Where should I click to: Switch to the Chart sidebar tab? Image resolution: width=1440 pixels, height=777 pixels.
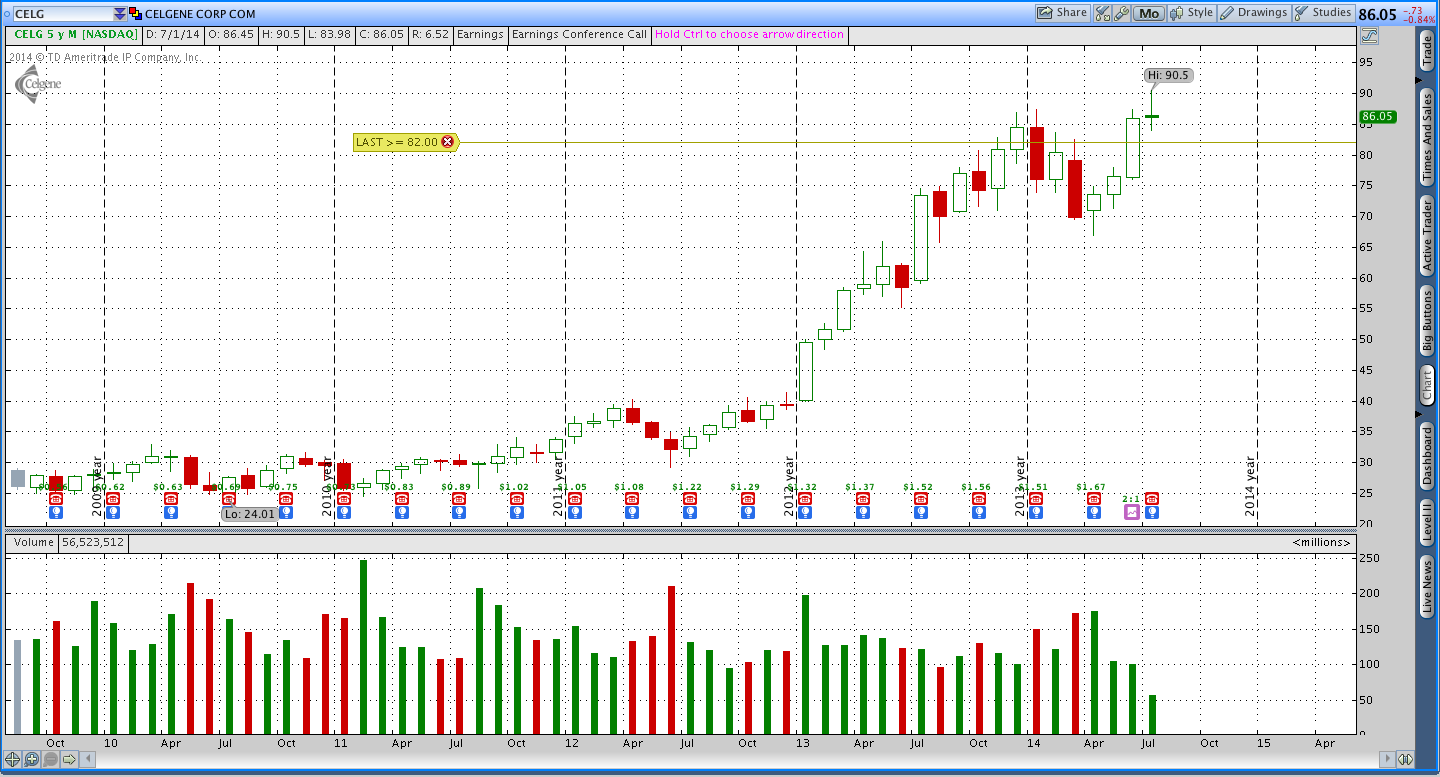pyautogui.click(x=1427, y=385)
